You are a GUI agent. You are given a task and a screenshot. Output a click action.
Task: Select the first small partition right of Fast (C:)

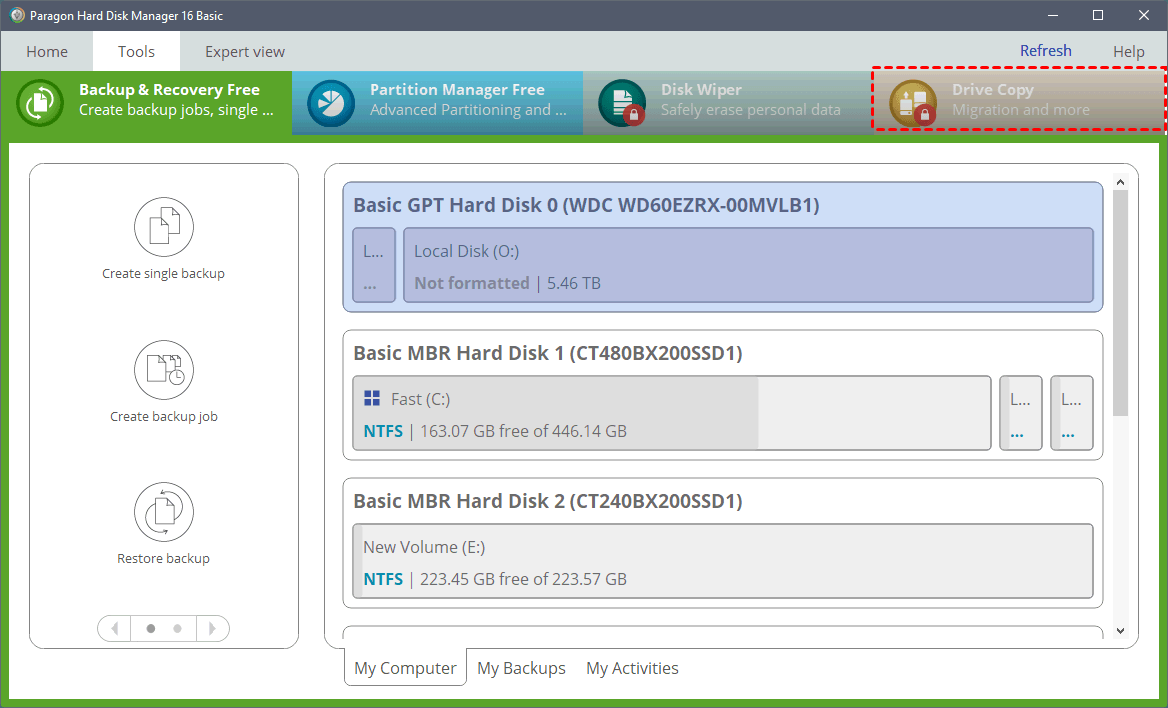tap(1021, 413)
